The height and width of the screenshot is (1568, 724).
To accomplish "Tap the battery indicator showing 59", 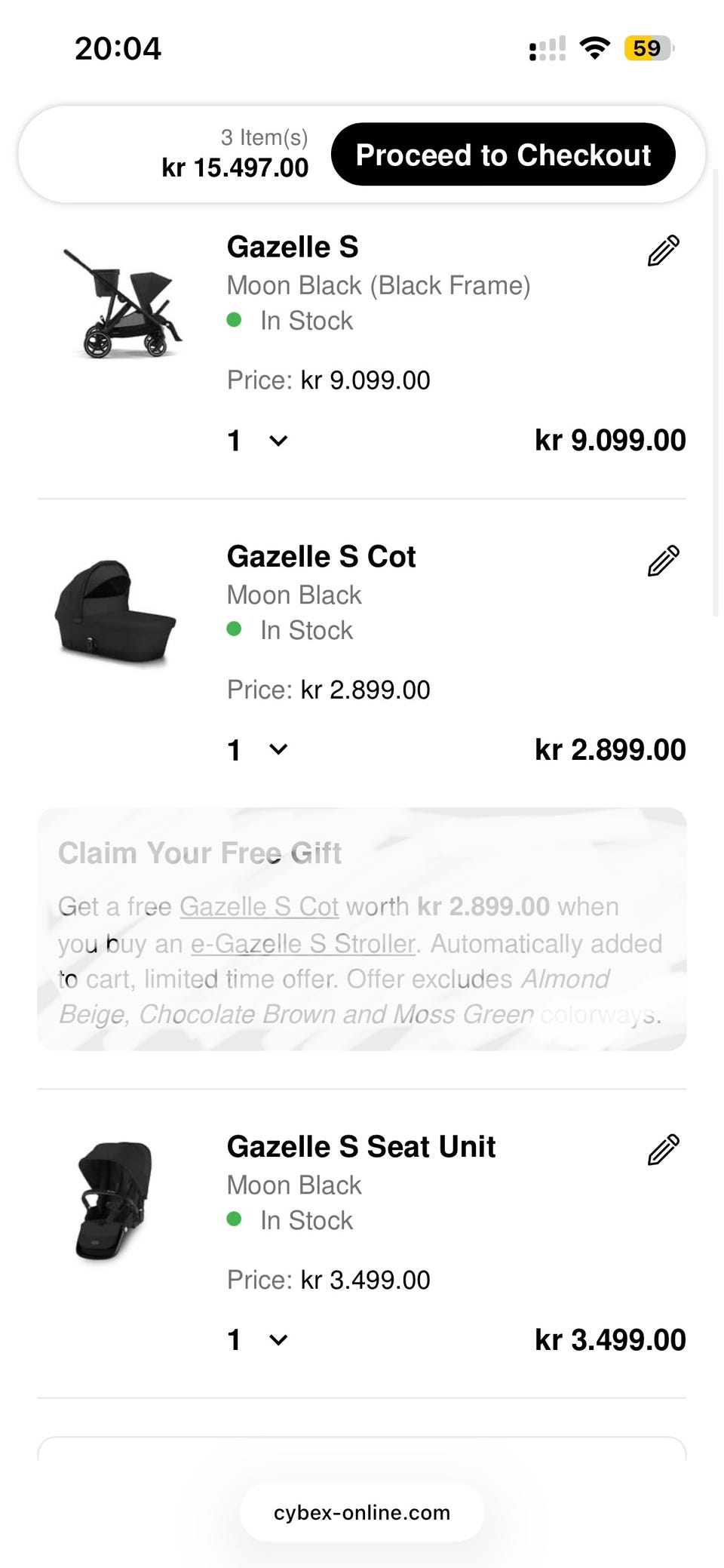I will [x=648, y=48].
